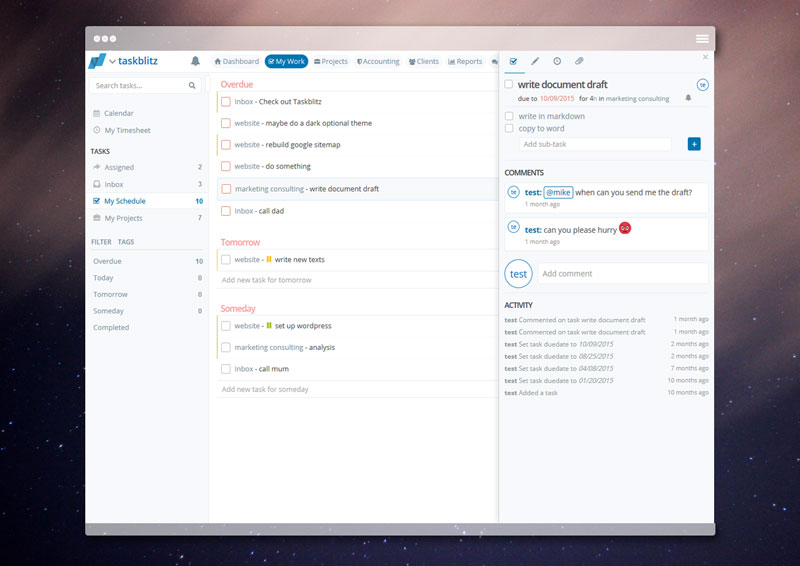Click the chat icon after Reports tab
The width and height of the screenshot is (800, 566).
coord(494,62)
